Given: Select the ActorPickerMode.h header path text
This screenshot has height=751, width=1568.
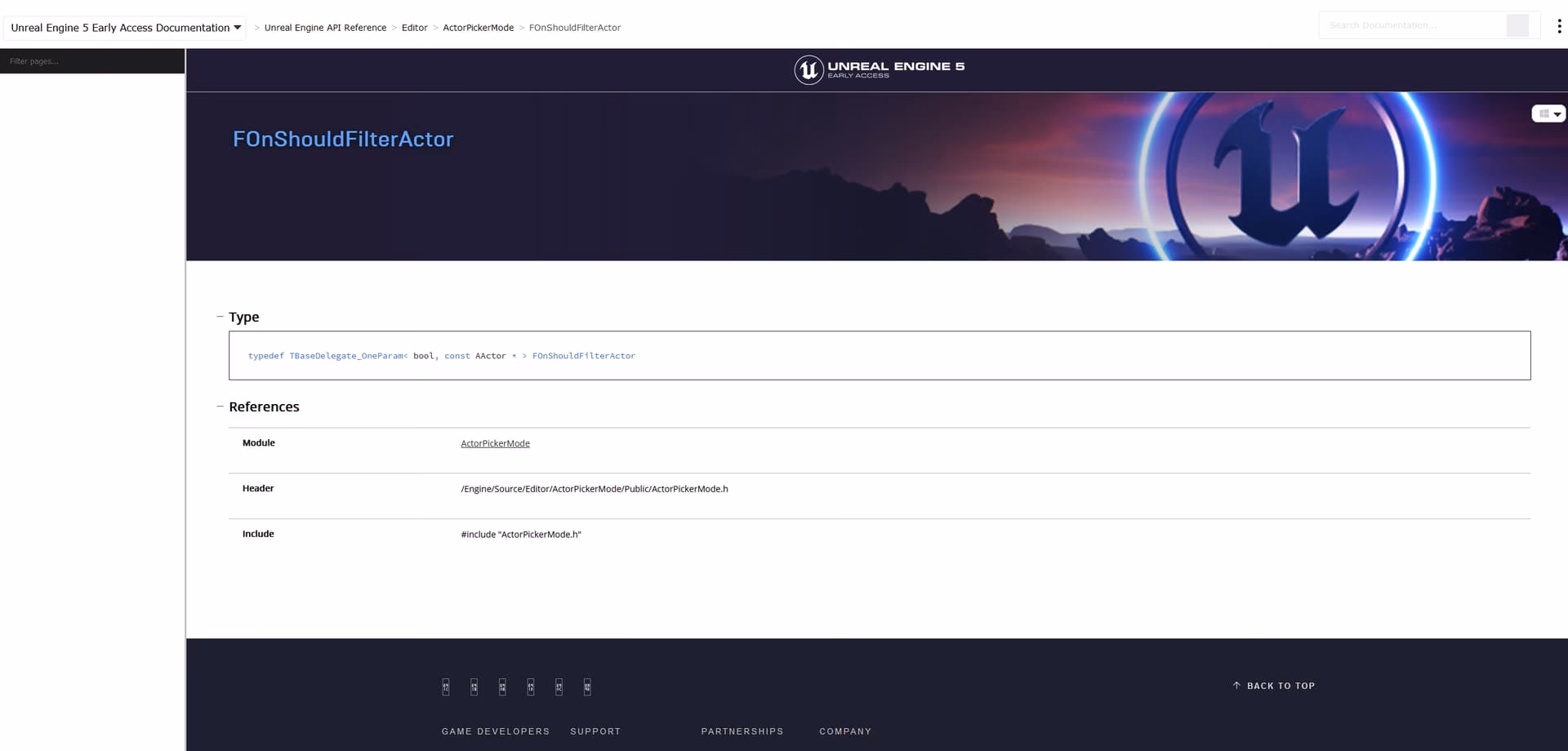Looking at the screenshot, I should coord(594,489).
